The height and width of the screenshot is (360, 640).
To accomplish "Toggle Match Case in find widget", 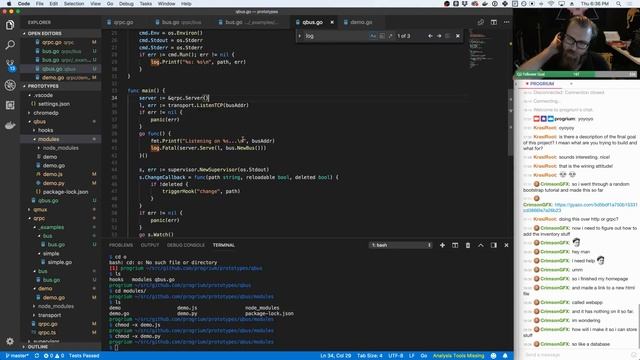I will pyautogui.click(x=373, y=36).
